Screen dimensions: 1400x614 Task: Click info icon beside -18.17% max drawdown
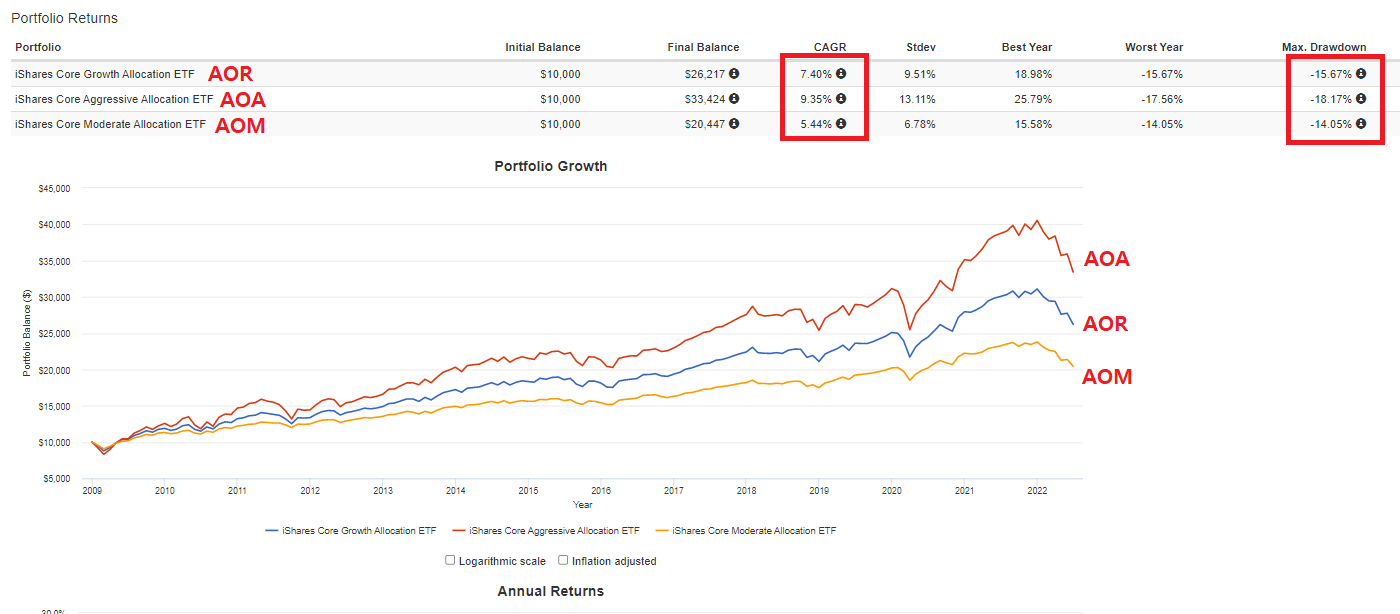[1361, 99]
